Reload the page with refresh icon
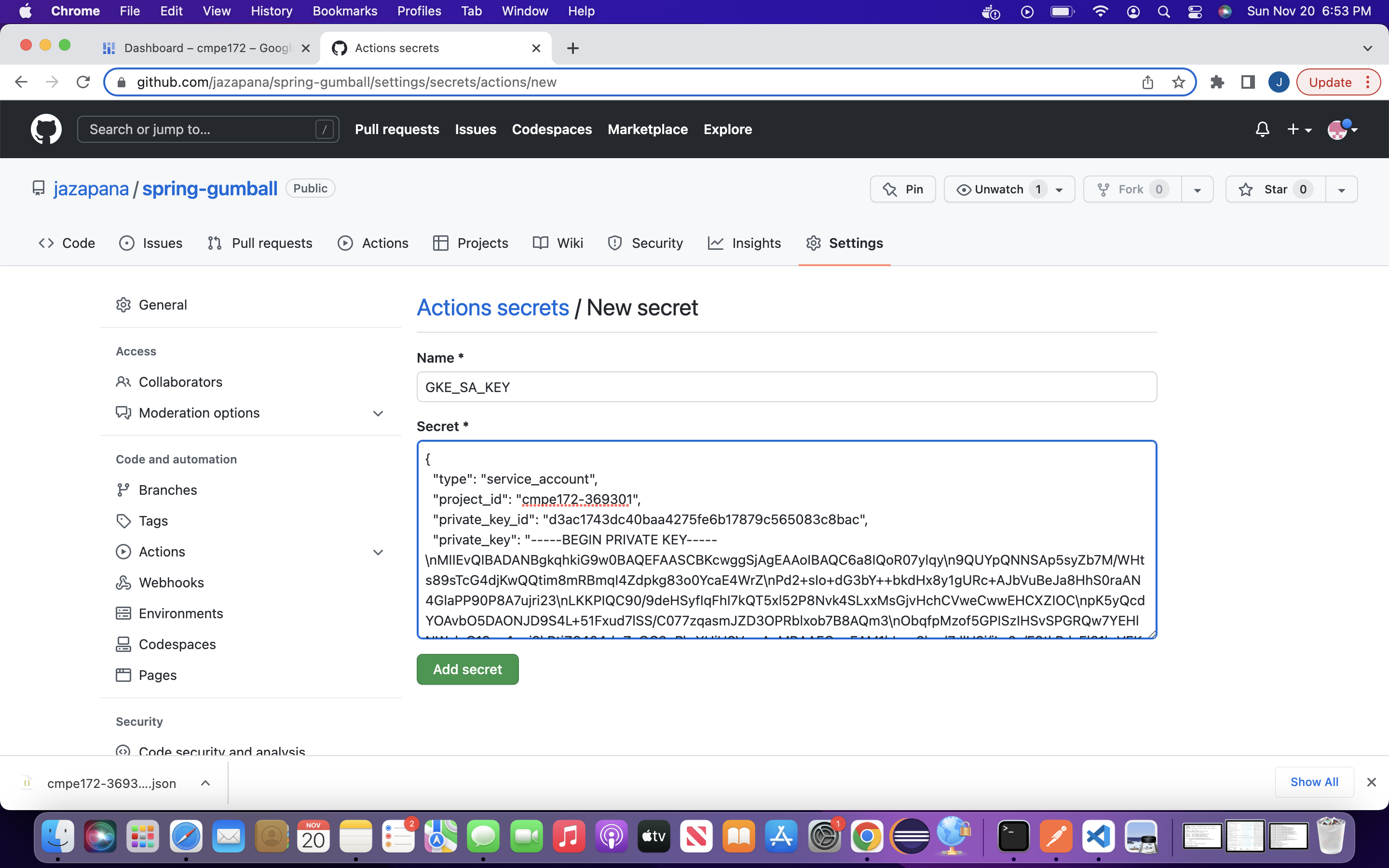This screenshot has height=868, width=1389. point(83,82)
